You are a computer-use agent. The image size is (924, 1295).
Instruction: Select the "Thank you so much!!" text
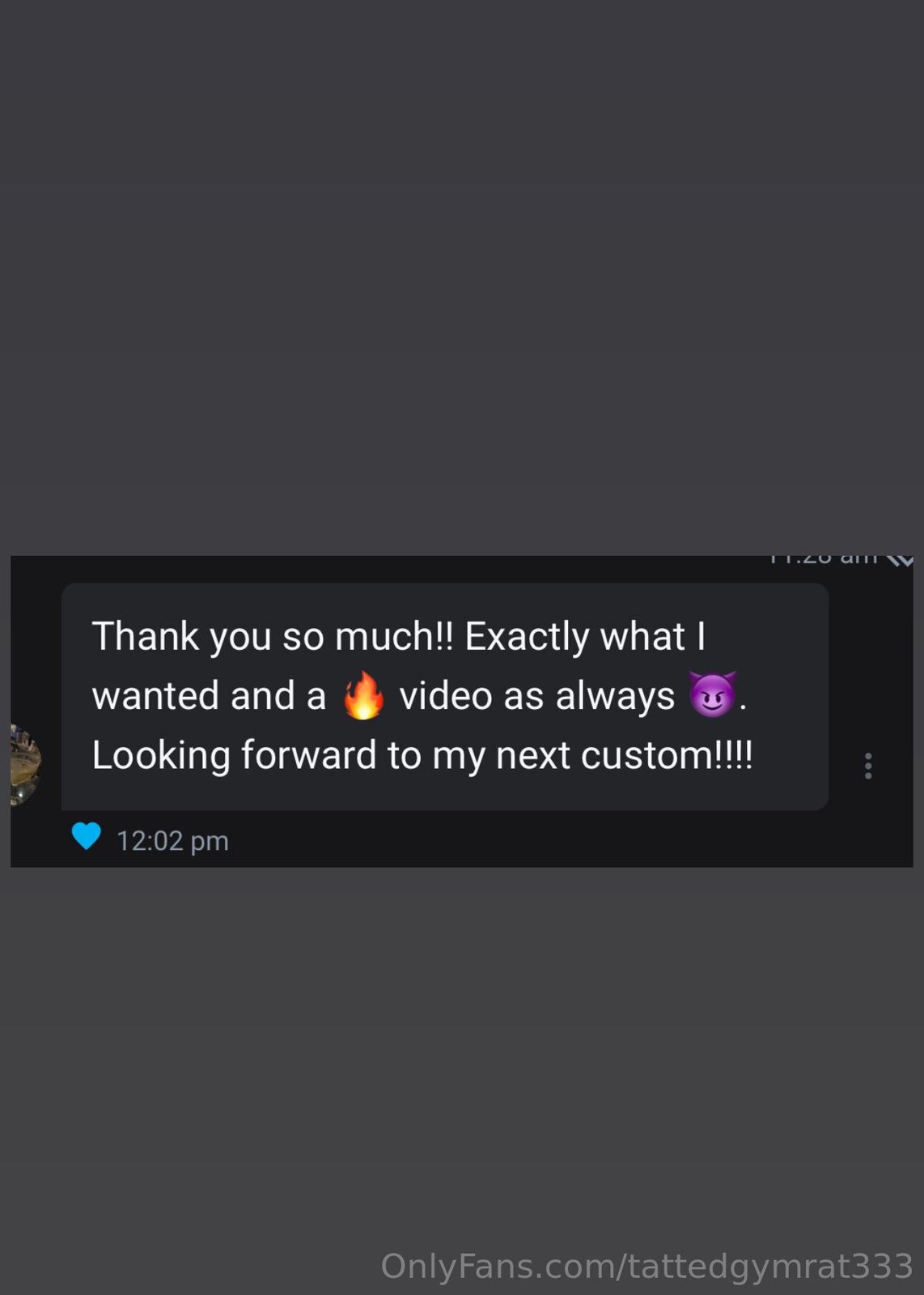tap(273, 636)
